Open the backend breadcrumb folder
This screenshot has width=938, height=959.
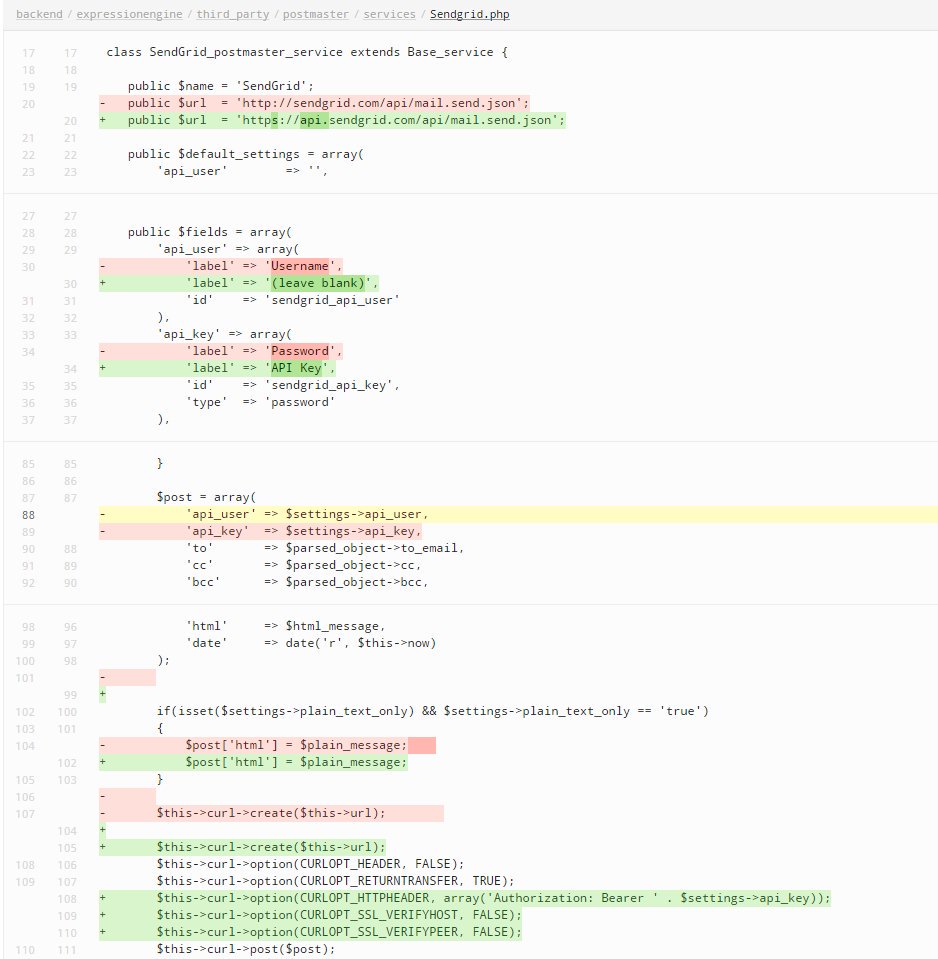coord(39,14)
